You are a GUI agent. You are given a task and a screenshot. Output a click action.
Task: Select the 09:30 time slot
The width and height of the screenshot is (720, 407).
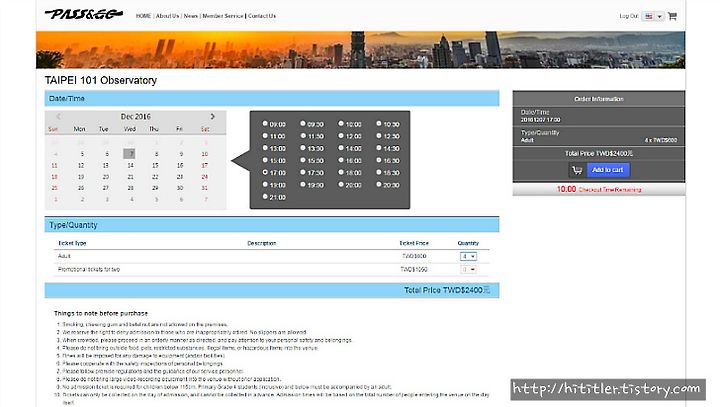pos(303,124)
